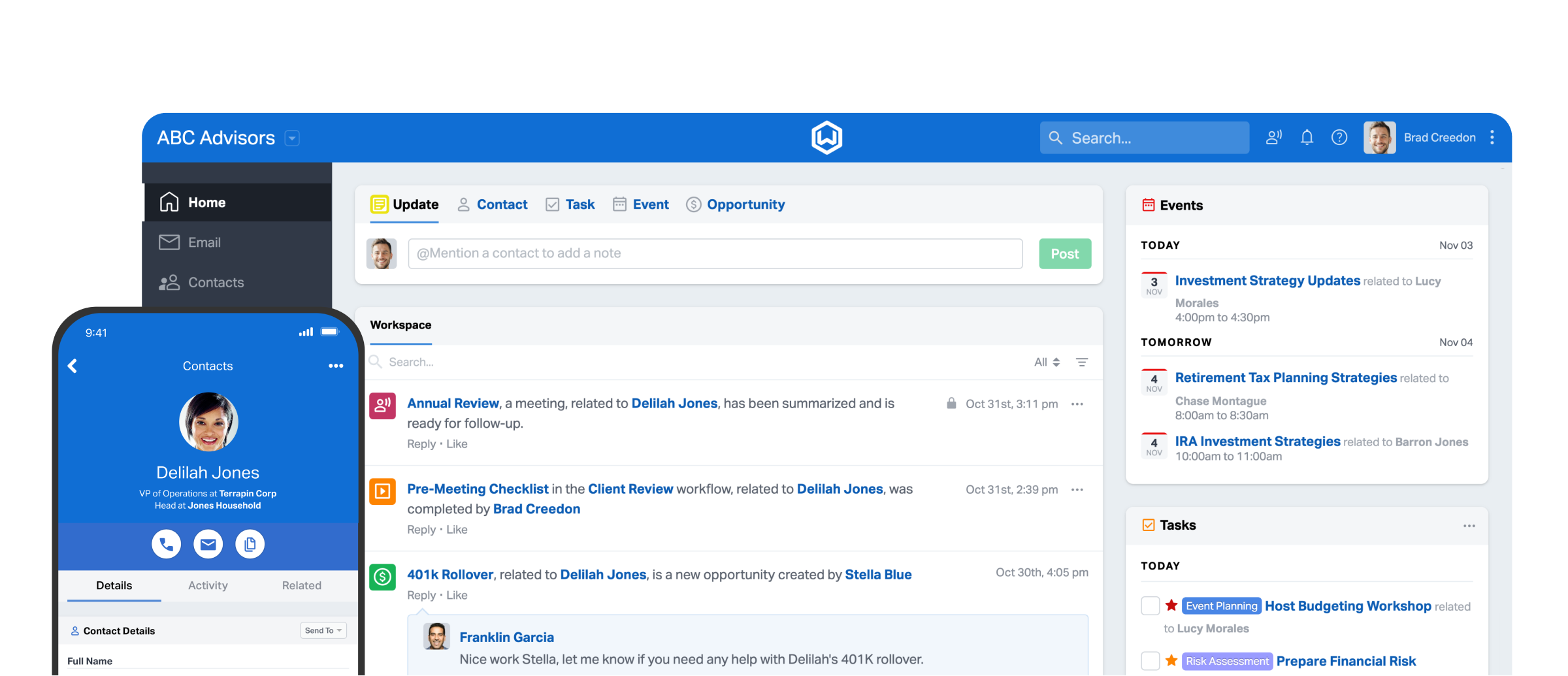Expand the ABC Advisors dropdown arrow
Image resolution: width=1568 pixels, height=676 pixels.
point(292,138)
